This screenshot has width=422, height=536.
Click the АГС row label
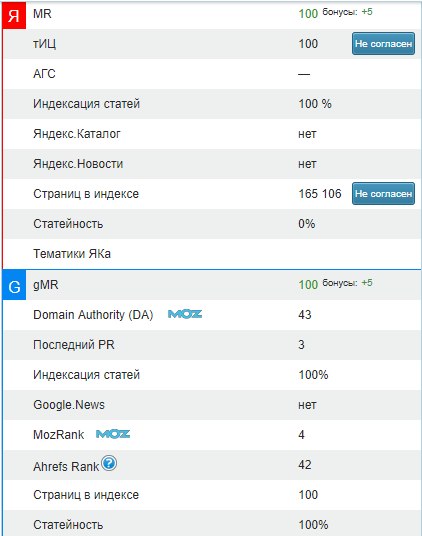[x=44, y=74]
